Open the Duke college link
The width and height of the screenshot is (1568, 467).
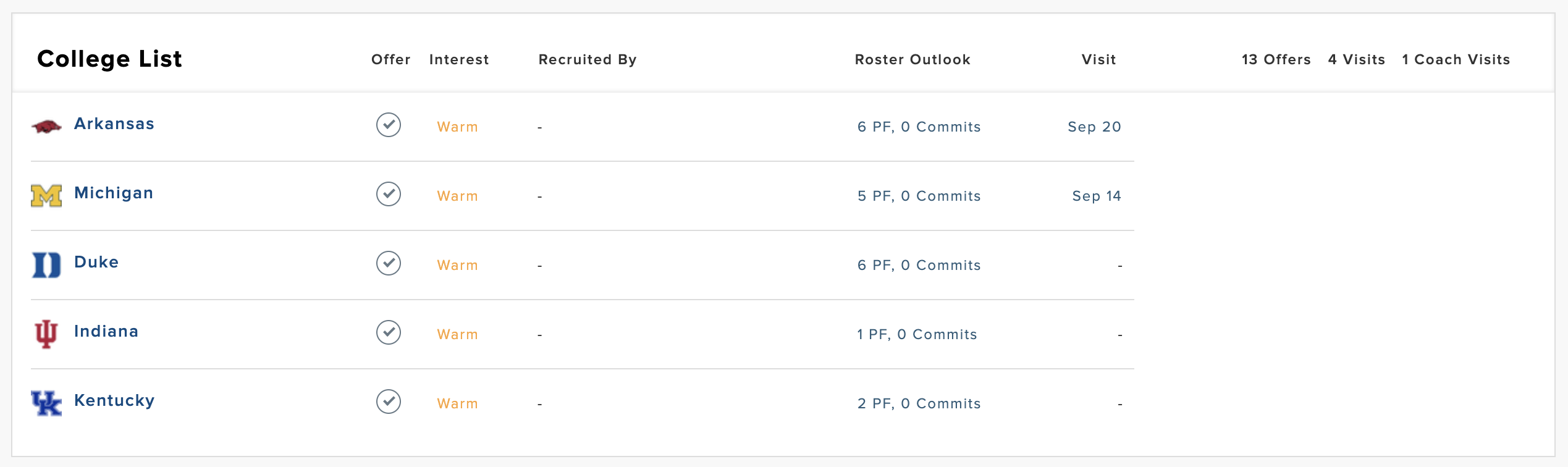point(96,263)
